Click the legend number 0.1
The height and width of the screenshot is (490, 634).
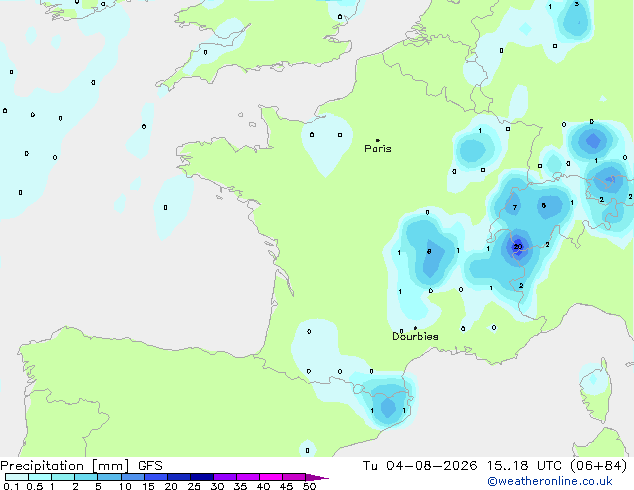tap(12, 486)
